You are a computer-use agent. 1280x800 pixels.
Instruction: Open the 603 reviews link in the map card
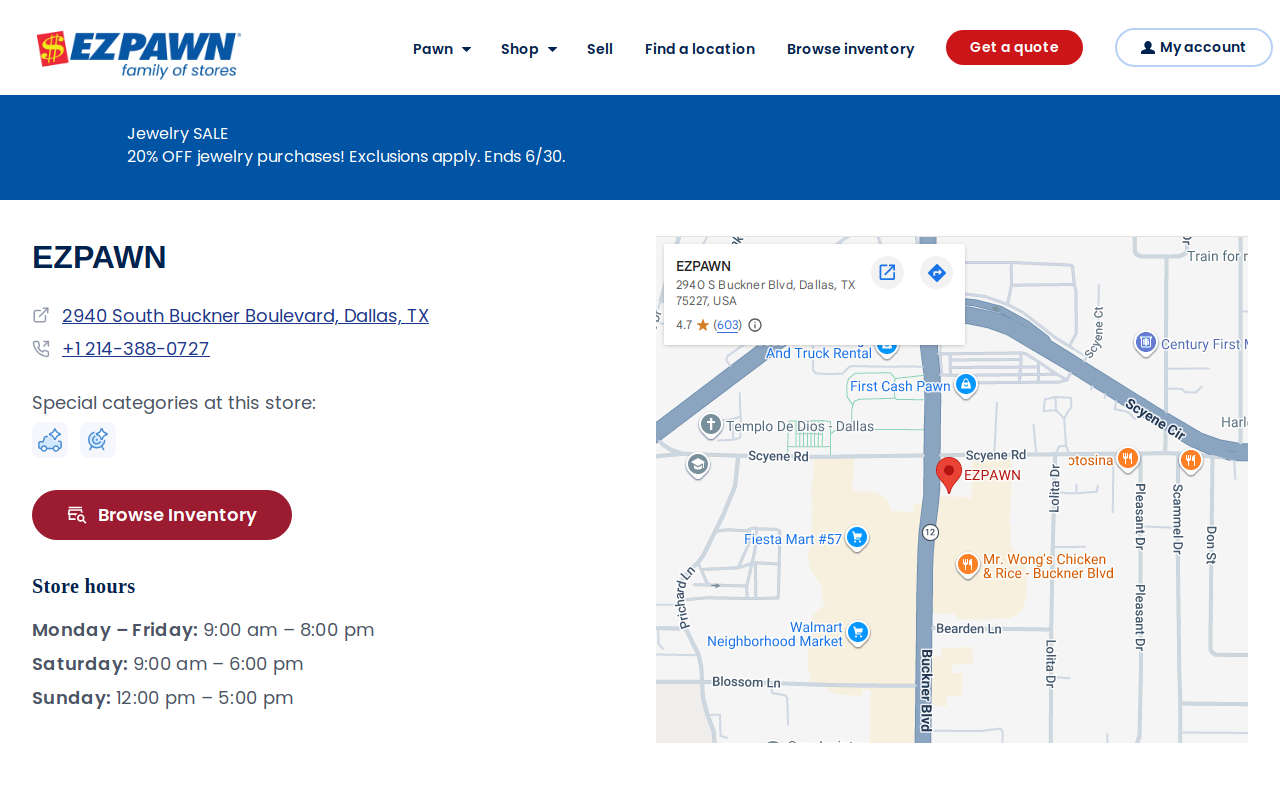tap(728, 325)
